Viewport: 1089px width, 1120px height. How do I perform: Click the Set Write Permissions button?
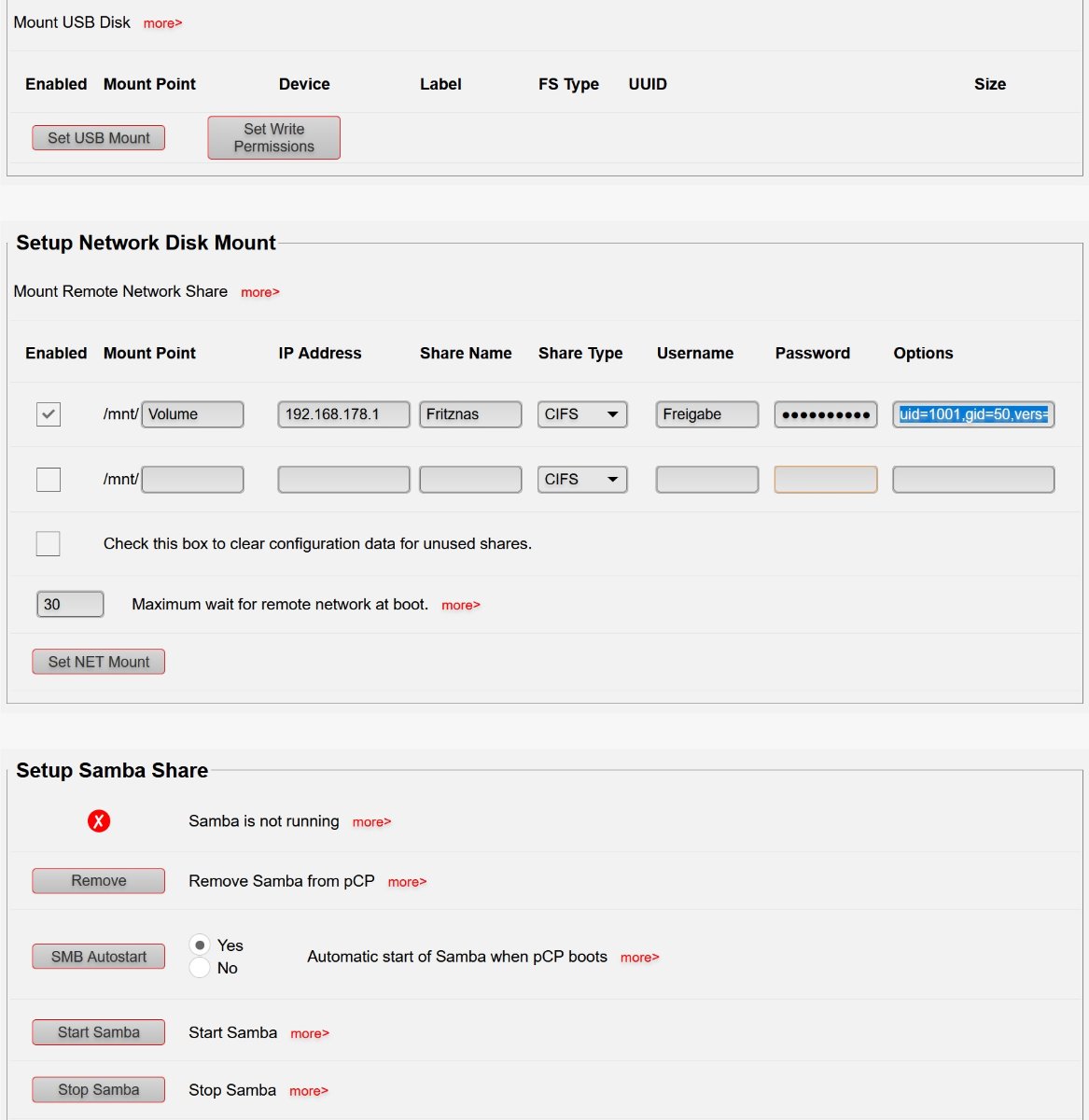pos(273,138)
